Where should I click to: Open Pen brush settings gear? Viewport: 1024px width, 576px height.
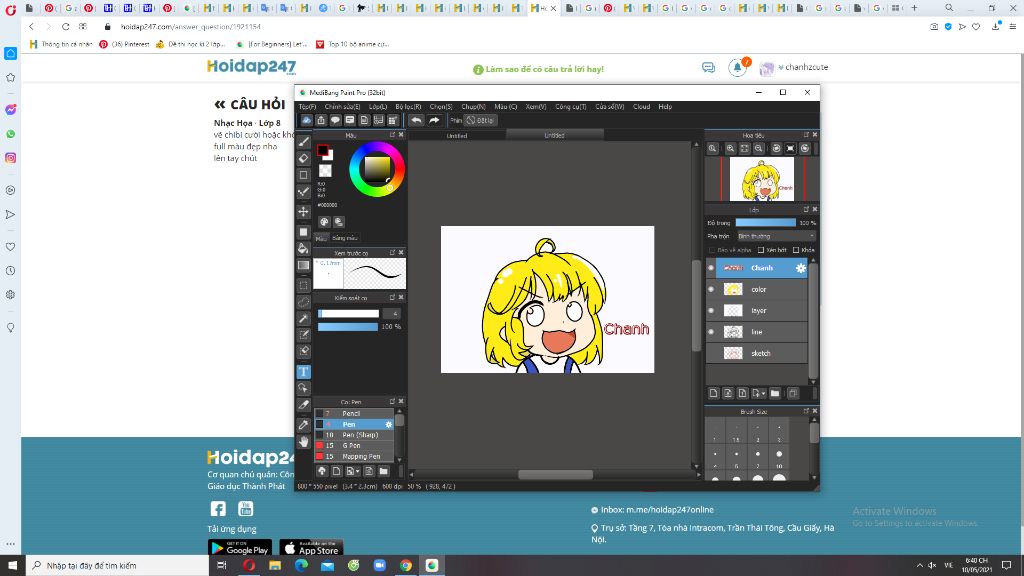389,424
